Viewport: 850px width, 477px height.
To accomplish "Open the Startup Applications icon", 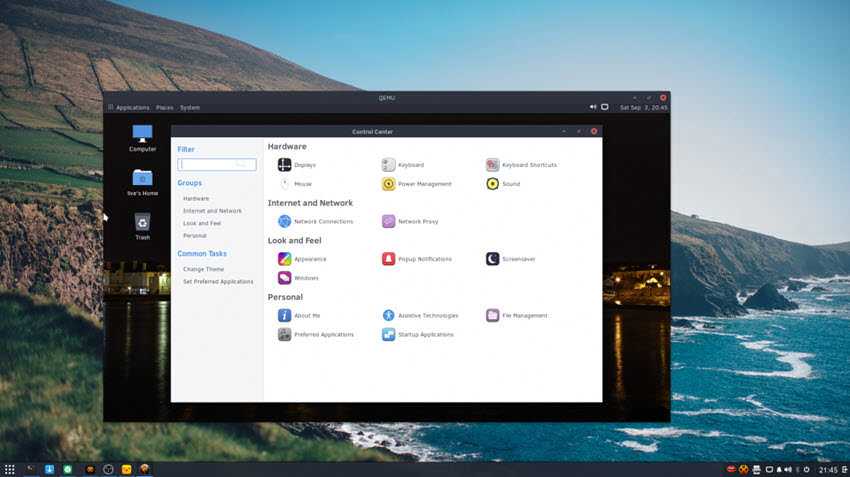I will pyautogui.click(x=389, y=334).
